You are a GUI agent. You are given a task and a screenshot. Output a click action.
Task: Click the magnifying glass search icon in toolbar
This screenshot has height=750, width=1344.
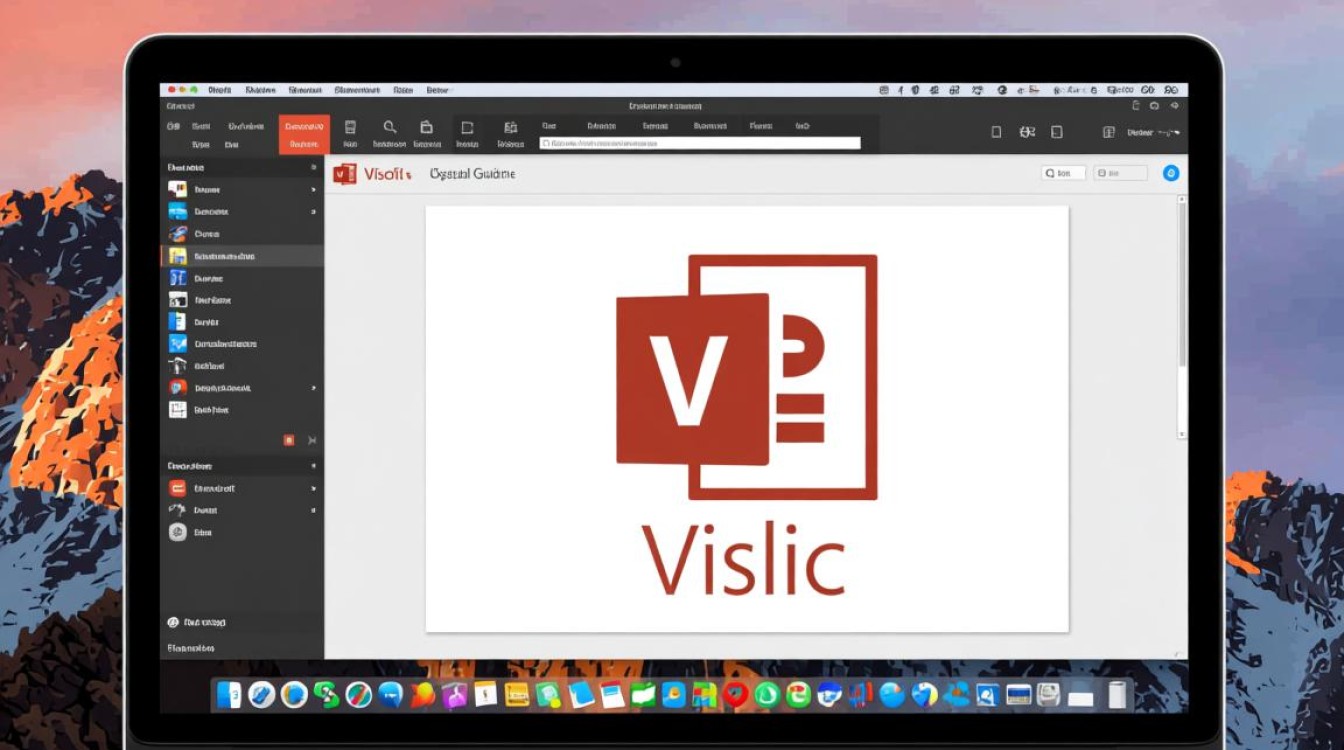[390, 128]
